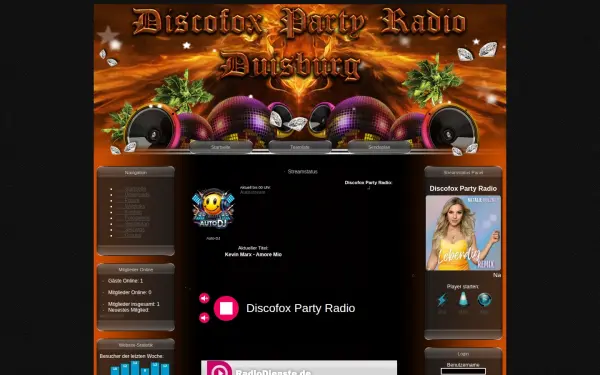Click the 'Aktueller Titel:' label

pos(253,248)
